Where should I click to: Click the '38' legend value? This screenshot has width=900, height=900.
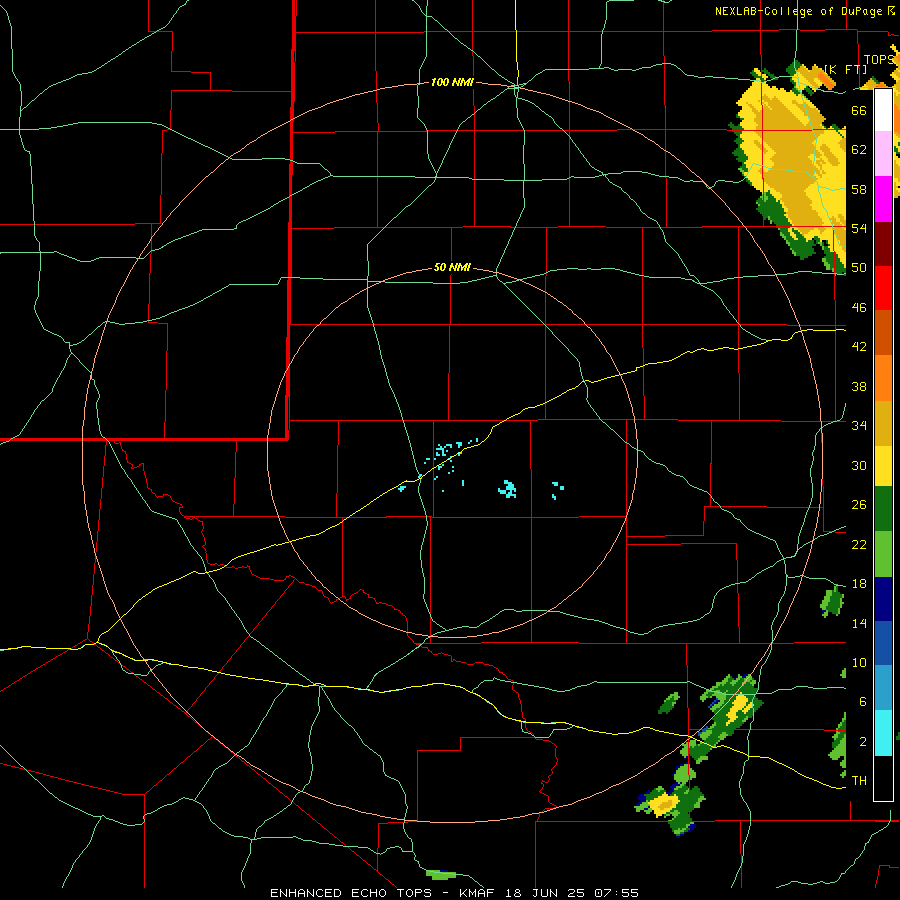point(859,386)
